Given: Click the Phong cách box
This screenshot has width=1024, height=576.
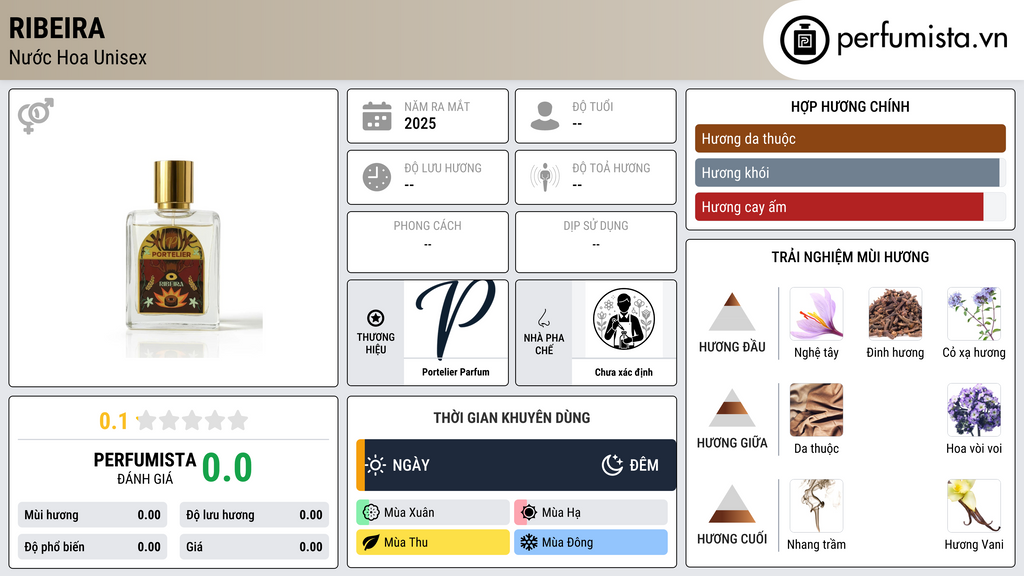Looking at the screenshot, I should pos(428,242).
